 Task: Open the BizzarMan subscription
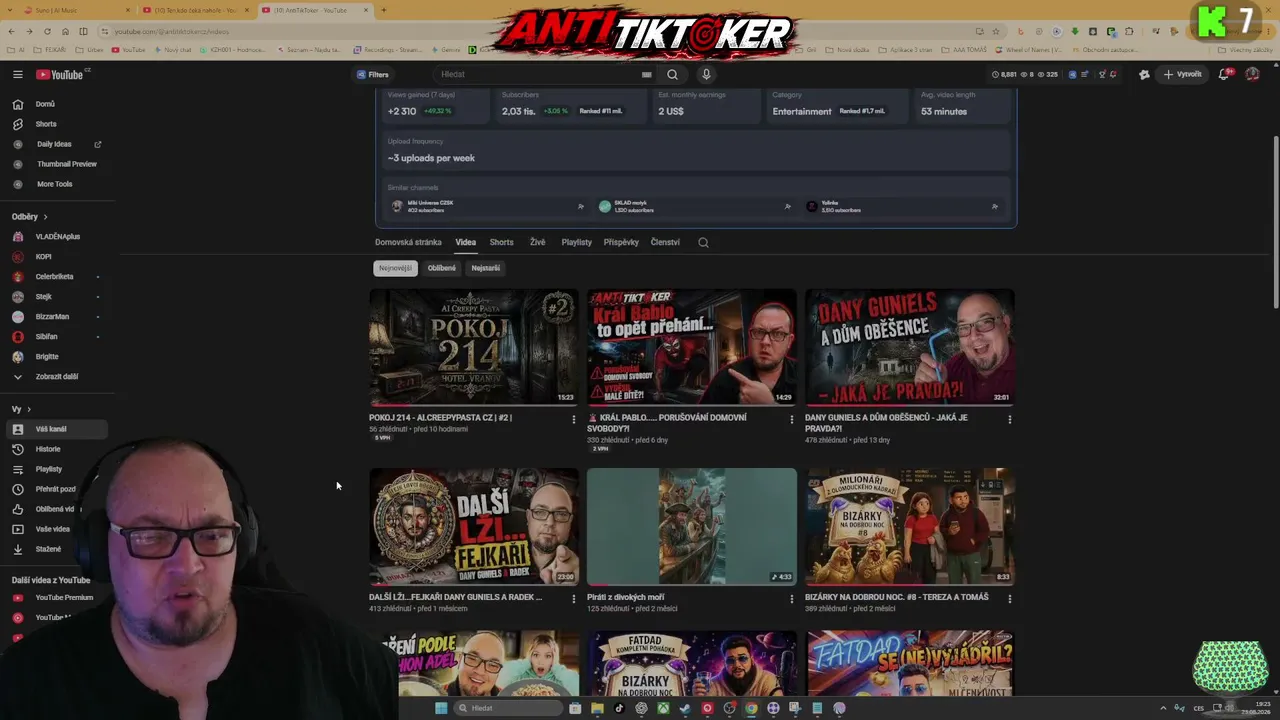(x=55, y=317)
